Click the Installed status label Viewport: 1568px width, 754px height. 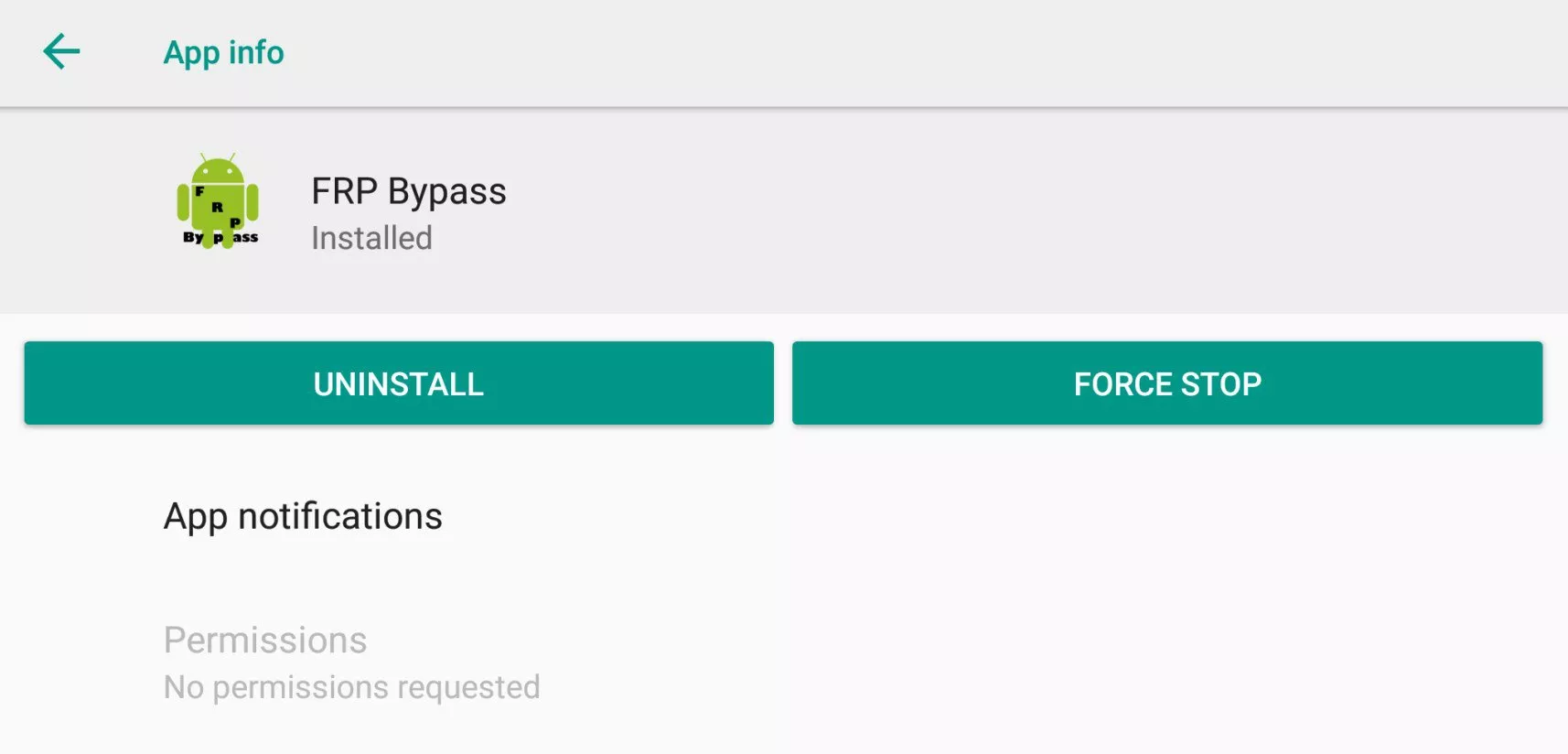[371, 238]
